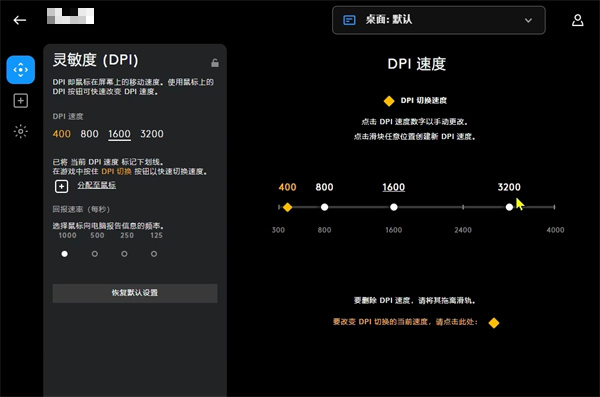The image size is (600, 397).
Task: Select 3200 in left DPI speed list
Action: coord(152,134)
